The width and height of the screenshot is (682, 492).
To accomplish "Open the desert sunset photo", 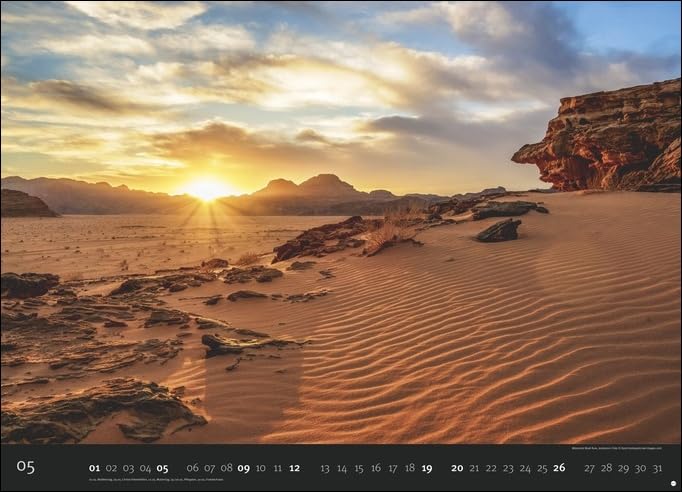I will pos(341,222).
